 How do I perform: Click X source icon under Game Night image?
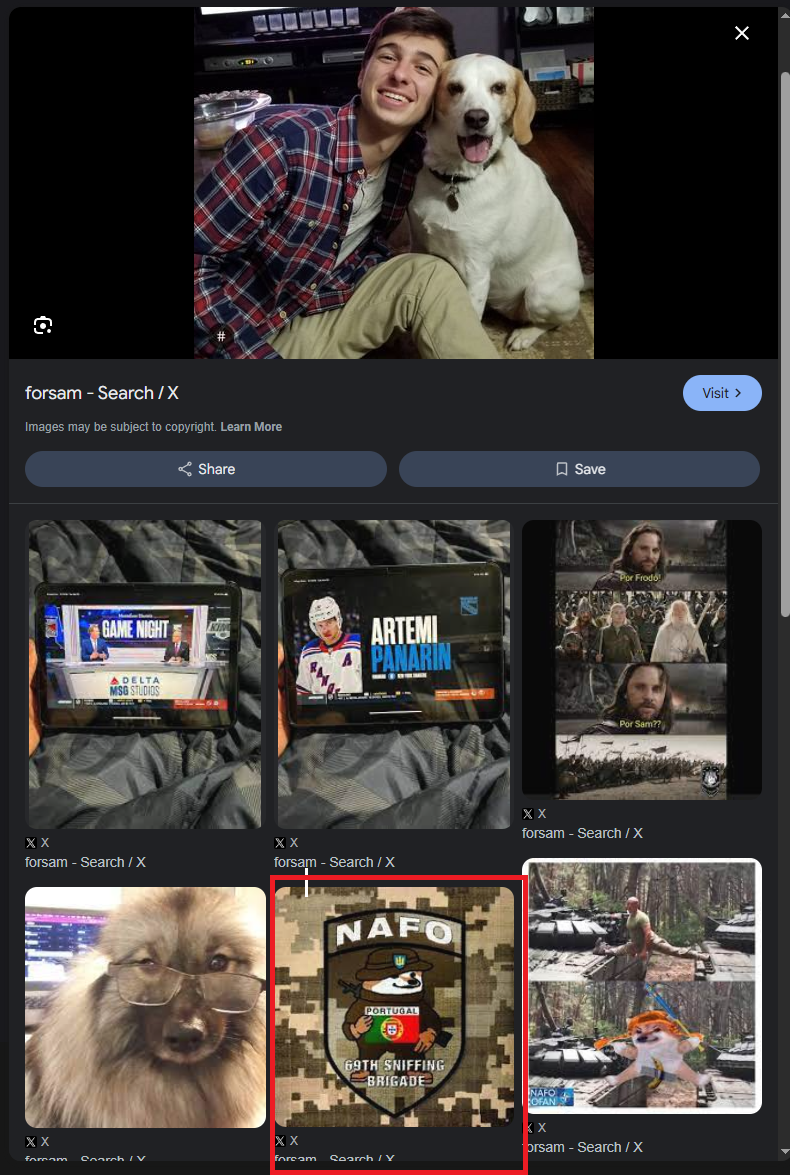click(x=31, y=843)
